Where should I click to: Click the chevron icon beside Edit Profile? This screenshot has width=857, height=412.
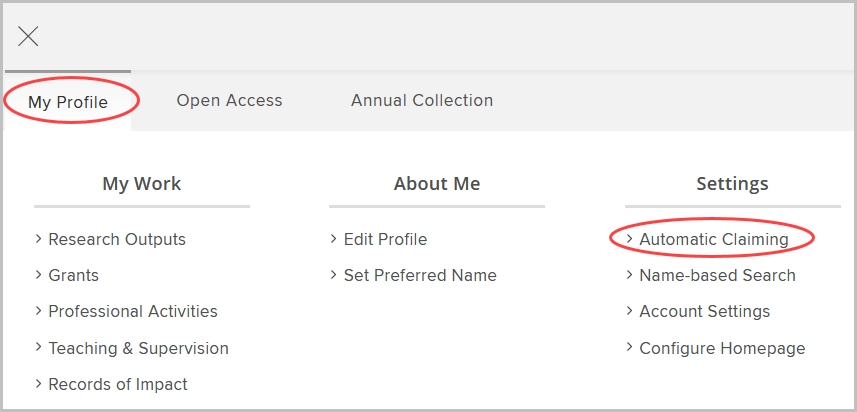tap(333, 240)
